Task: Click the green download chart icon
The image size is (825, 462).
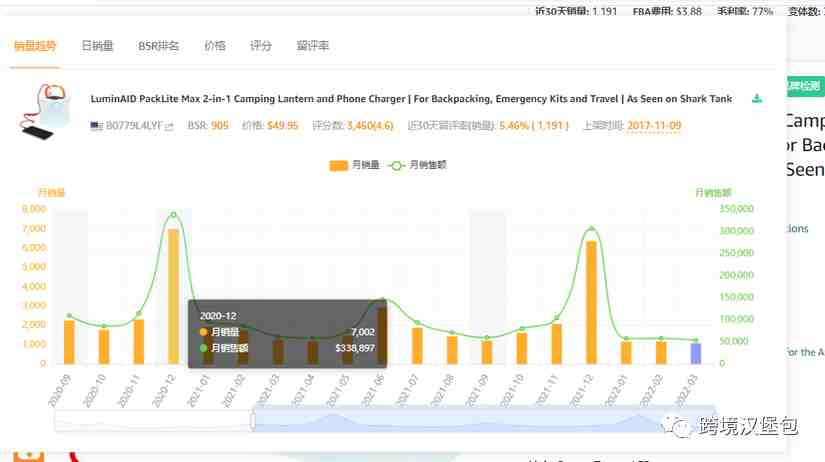Action: (757, 98)
